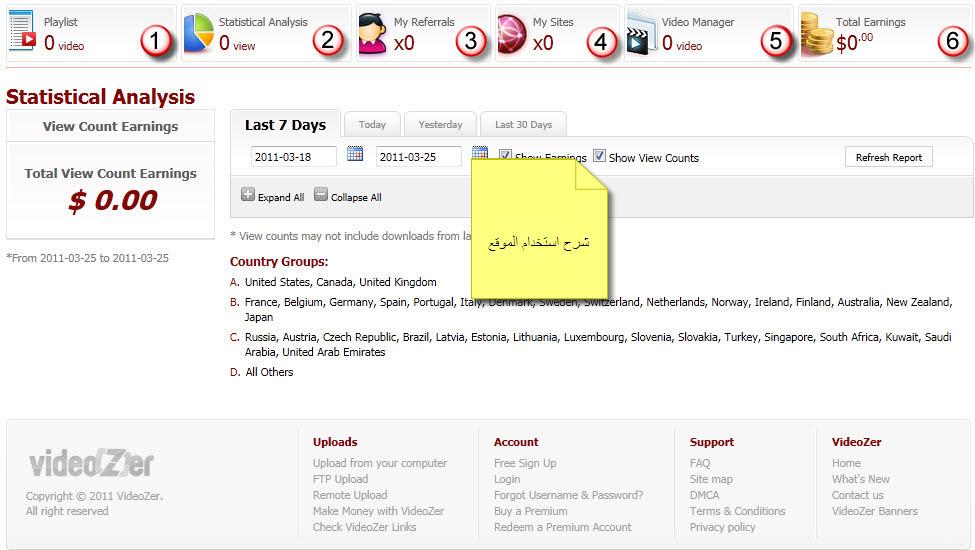Click the Collapse All text label
Screen dimensions: 975x550
click(x=356, y=197)
